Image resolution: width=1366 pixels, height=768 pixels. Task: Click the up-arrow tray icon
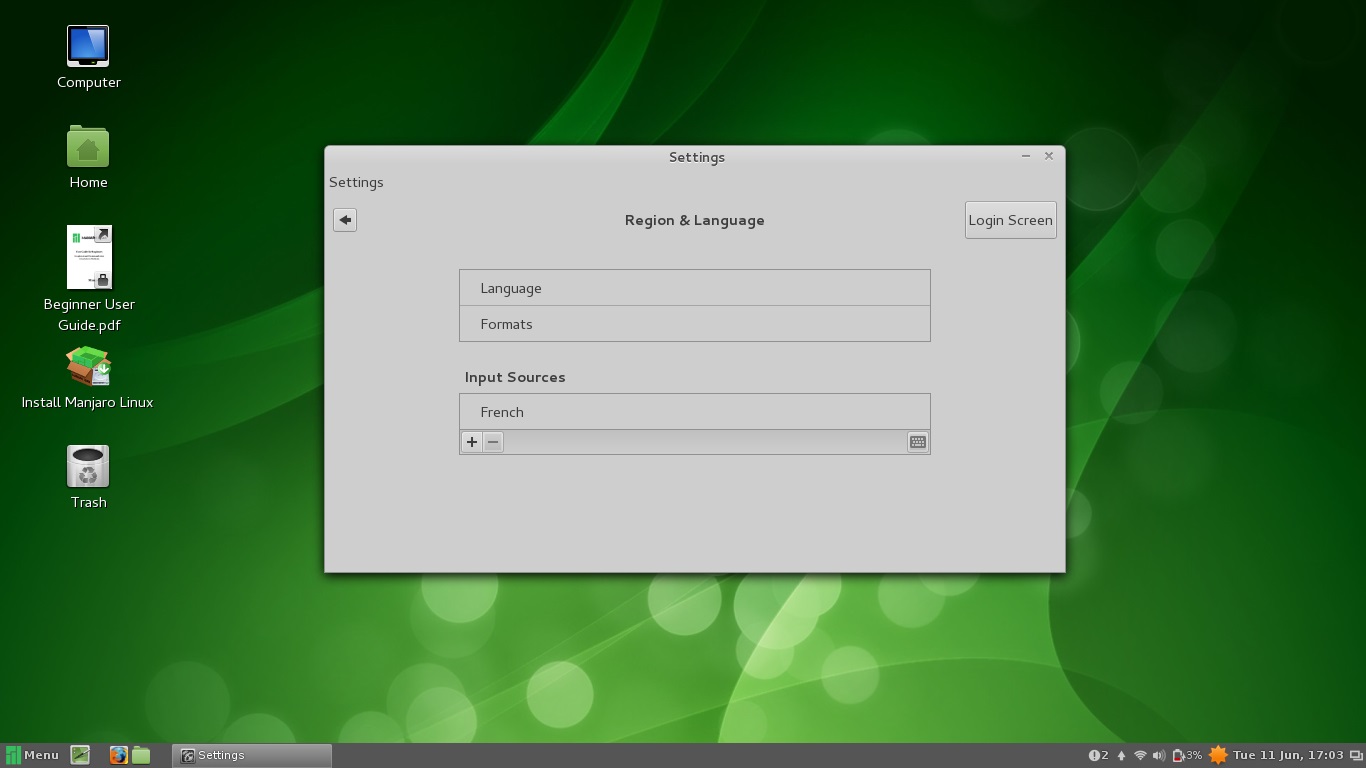coord(1121,755)
